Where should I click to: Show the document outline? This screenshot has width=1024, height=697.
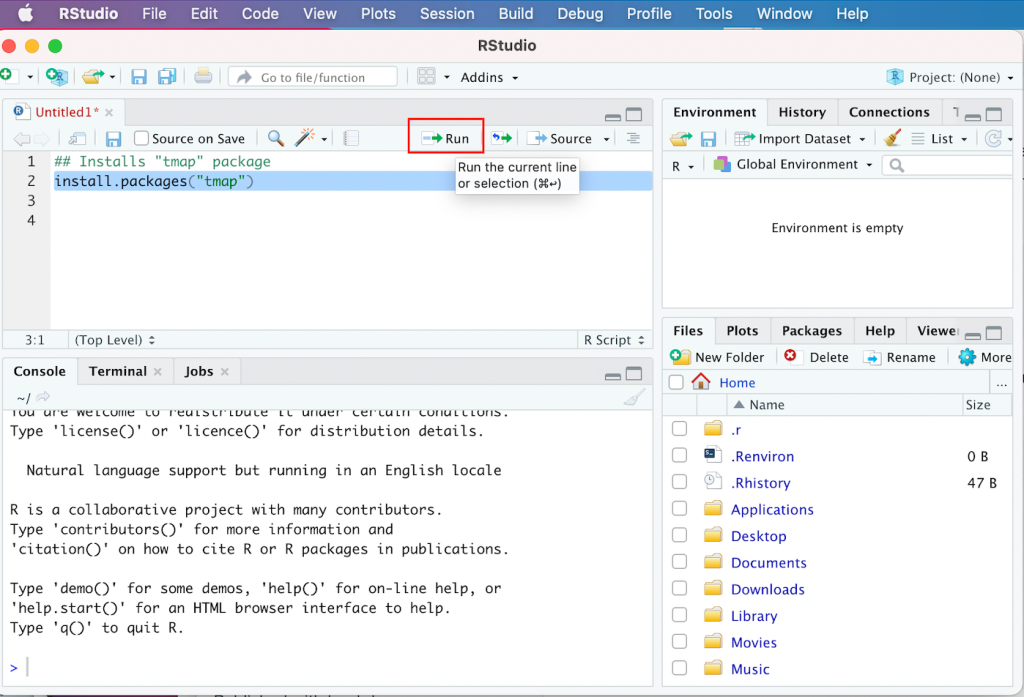pos(633,138)
